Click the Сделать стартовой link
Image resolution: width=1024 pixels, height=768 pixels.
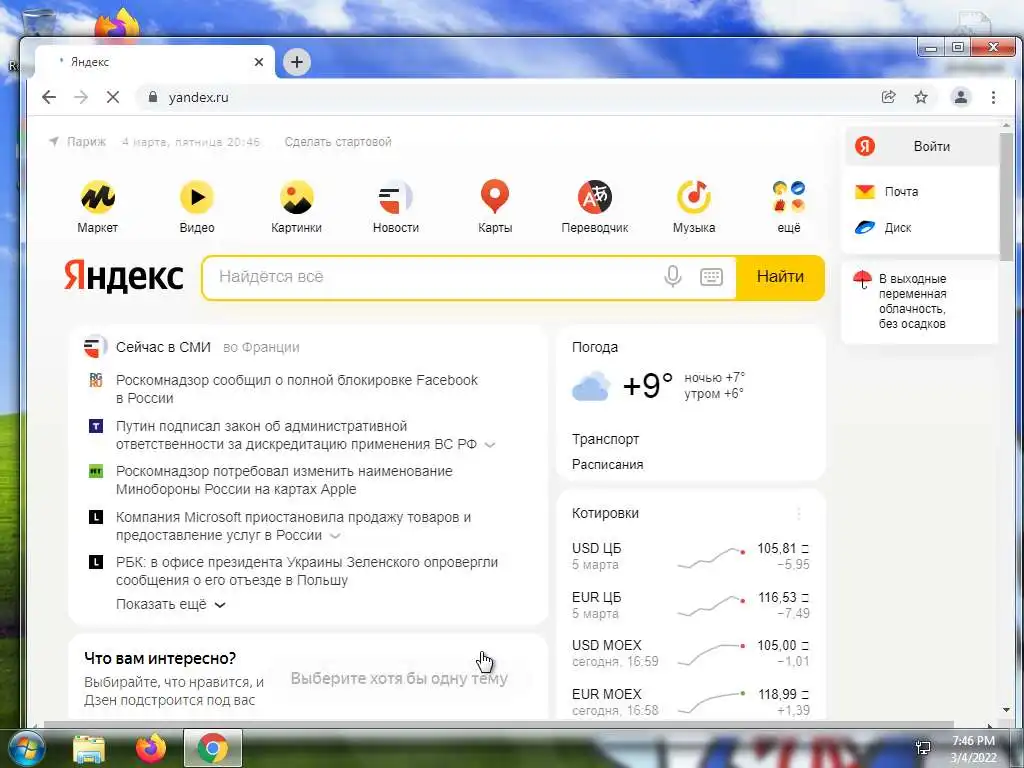[x=338, y=142]
